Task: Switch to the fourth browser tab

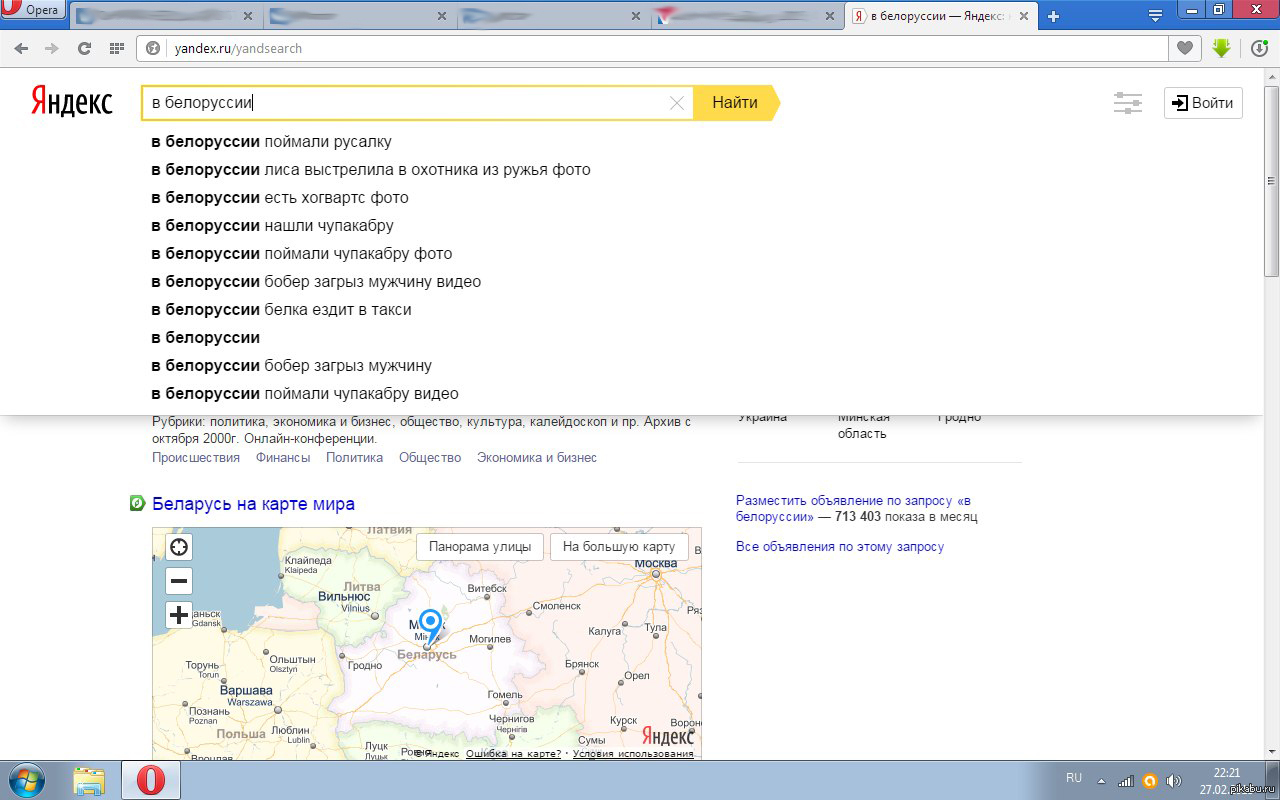Action: click(745, 16)
